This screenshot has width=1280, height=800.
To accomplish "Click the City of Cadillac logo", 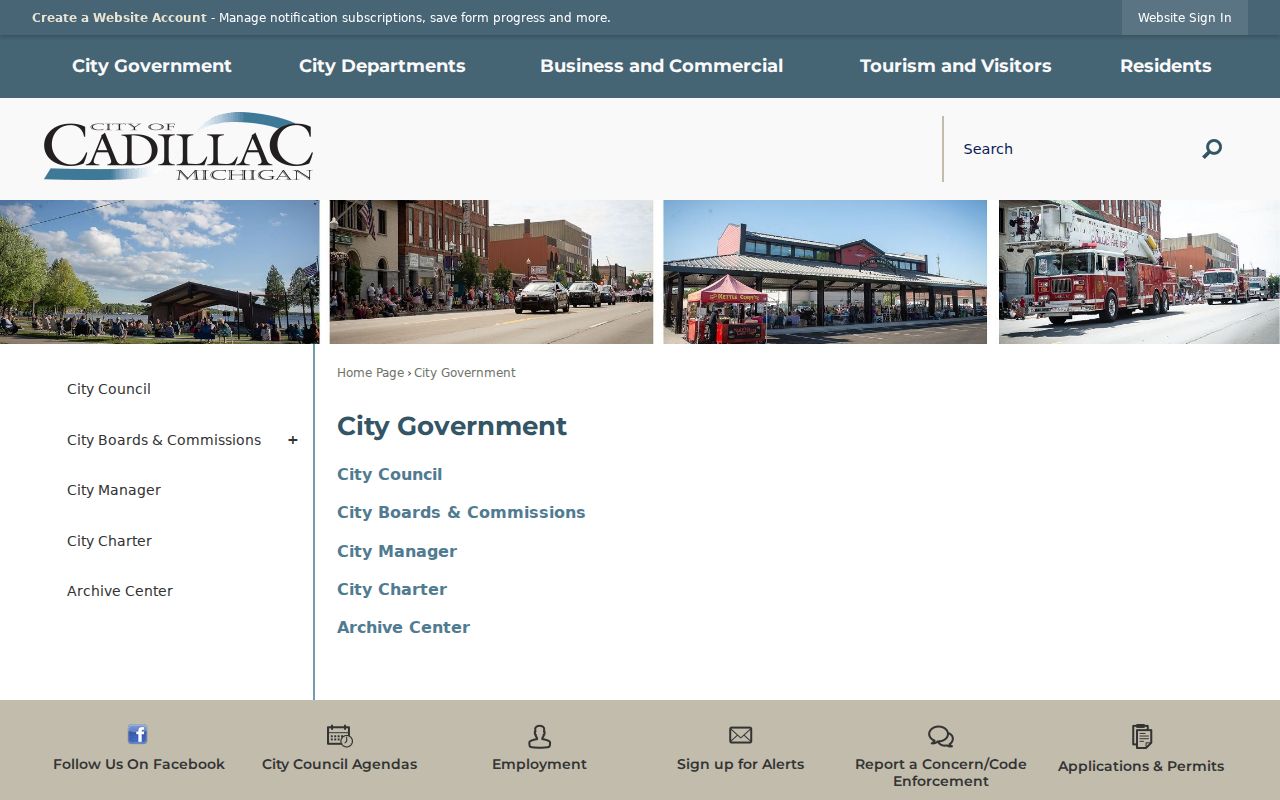I will 178,147.
